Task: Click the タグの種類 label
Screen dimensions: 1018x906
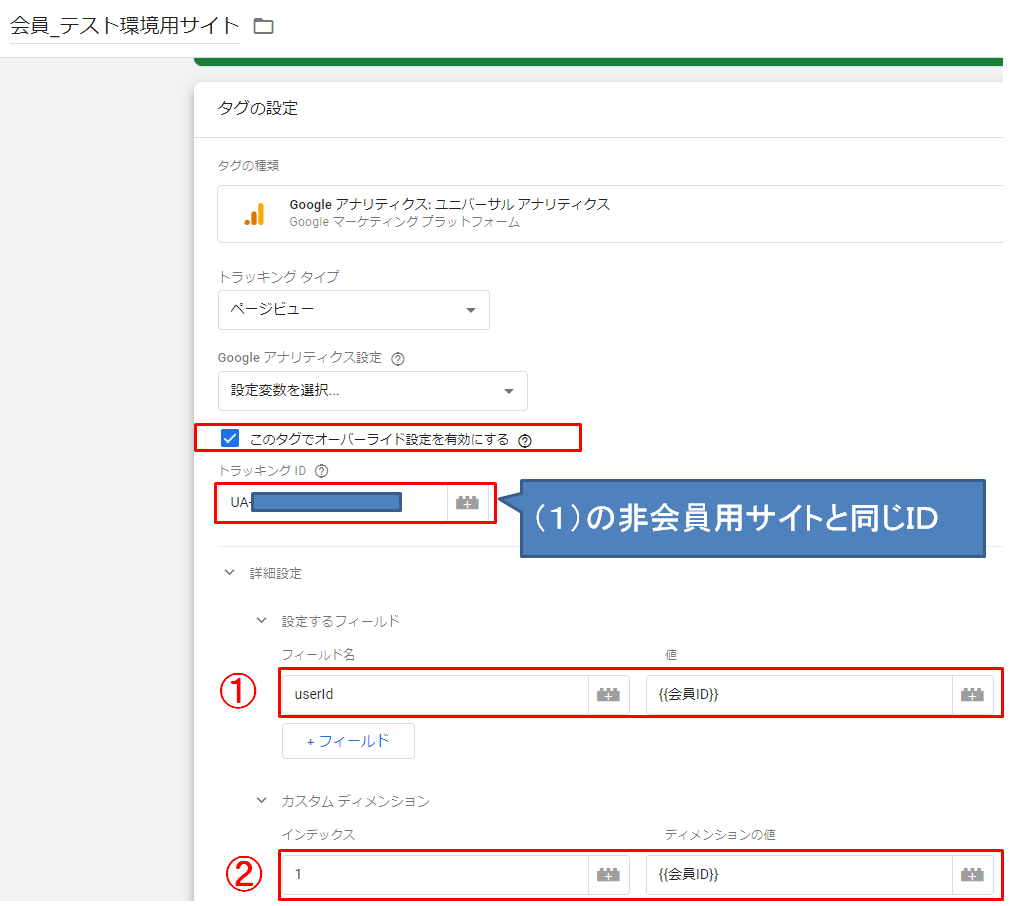Action: [248, 166]
